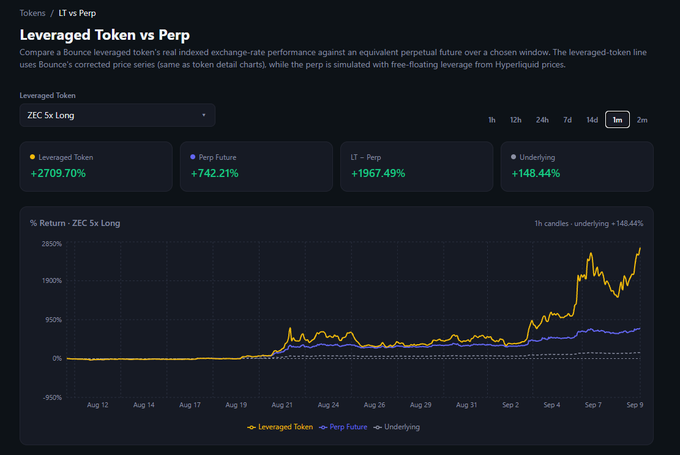
Task: Toggle Leveraged Token series in chart legend
Action: tap(280, 427)
